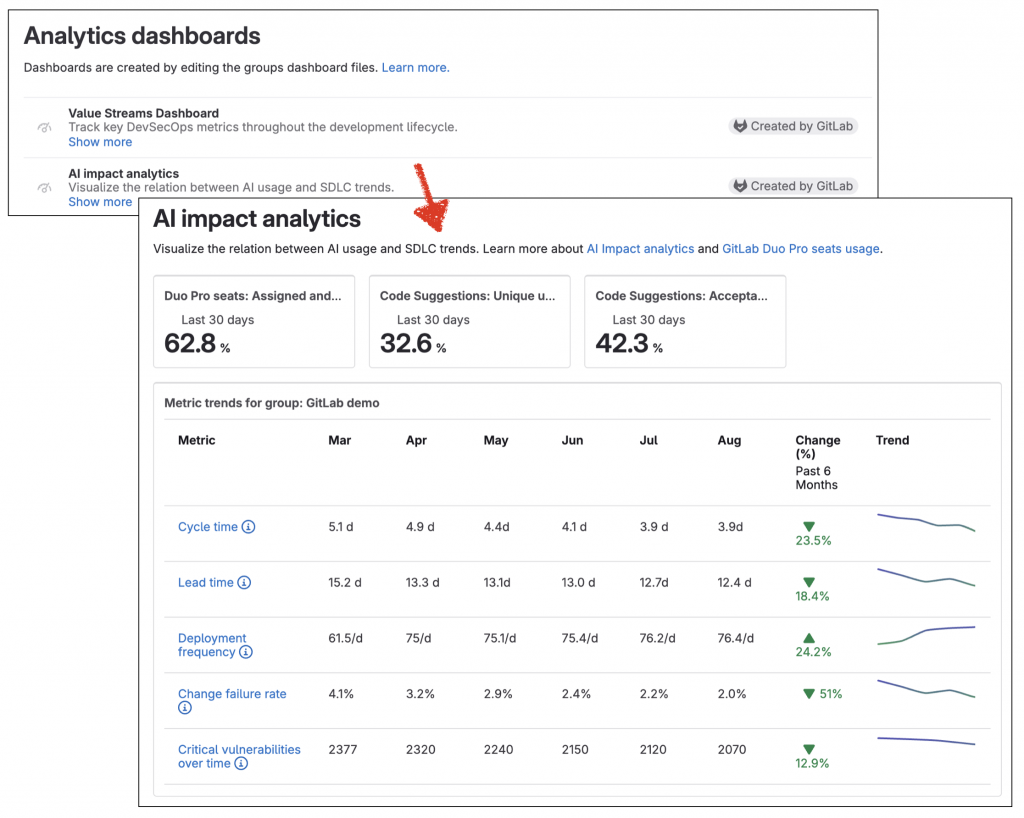Viewport: 1024px width, 818px height.
Task: Click the 4.1% change failure cell
Action: (x=341, y=694)
